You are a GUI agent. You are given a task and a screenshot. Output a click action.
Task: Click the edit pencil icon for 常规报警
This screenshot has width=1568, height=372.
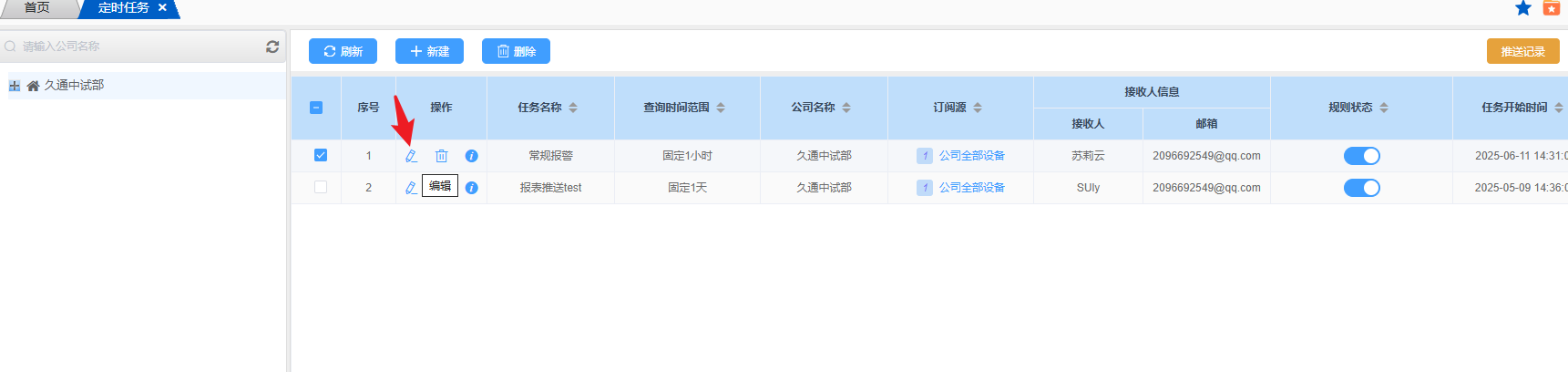(x=411, y=156)
